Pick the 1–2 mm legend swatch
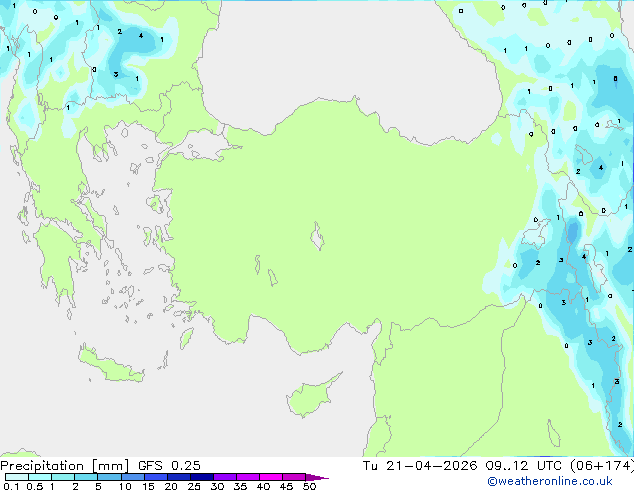The width and height of the screenshot is (634, 490). [x=63, y=477]
